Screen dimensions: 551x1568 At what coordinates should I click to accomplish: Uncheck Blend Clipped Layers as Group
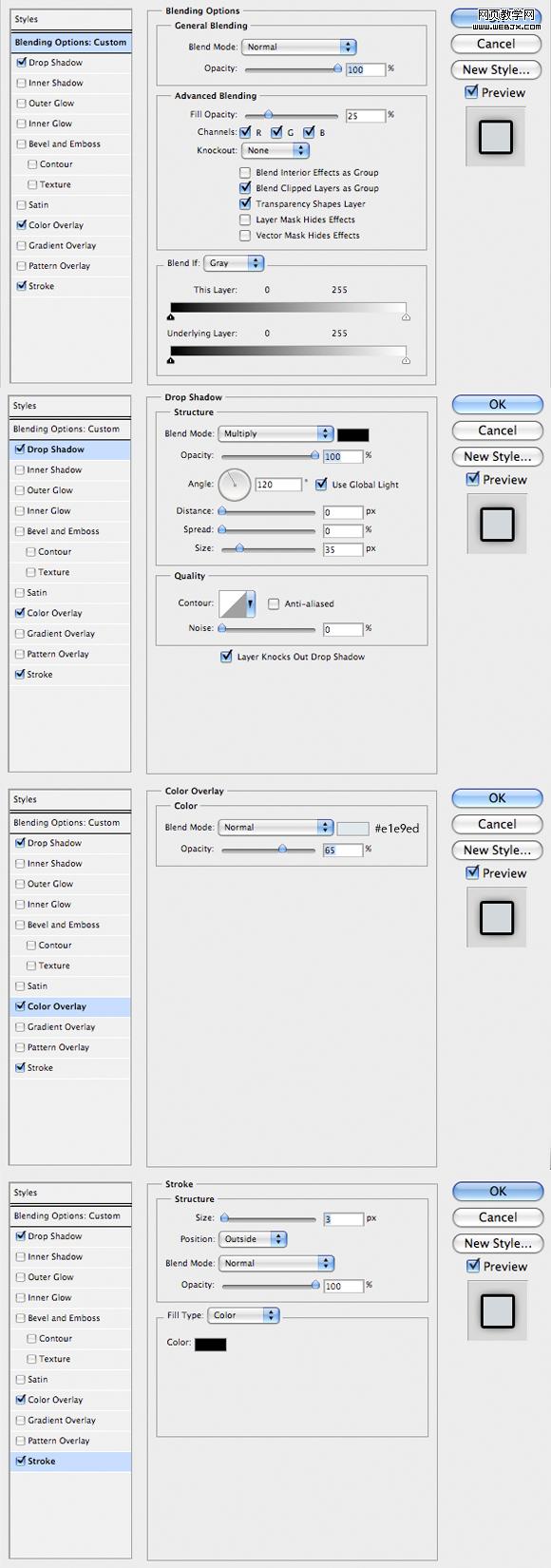(x=245, y=188)
